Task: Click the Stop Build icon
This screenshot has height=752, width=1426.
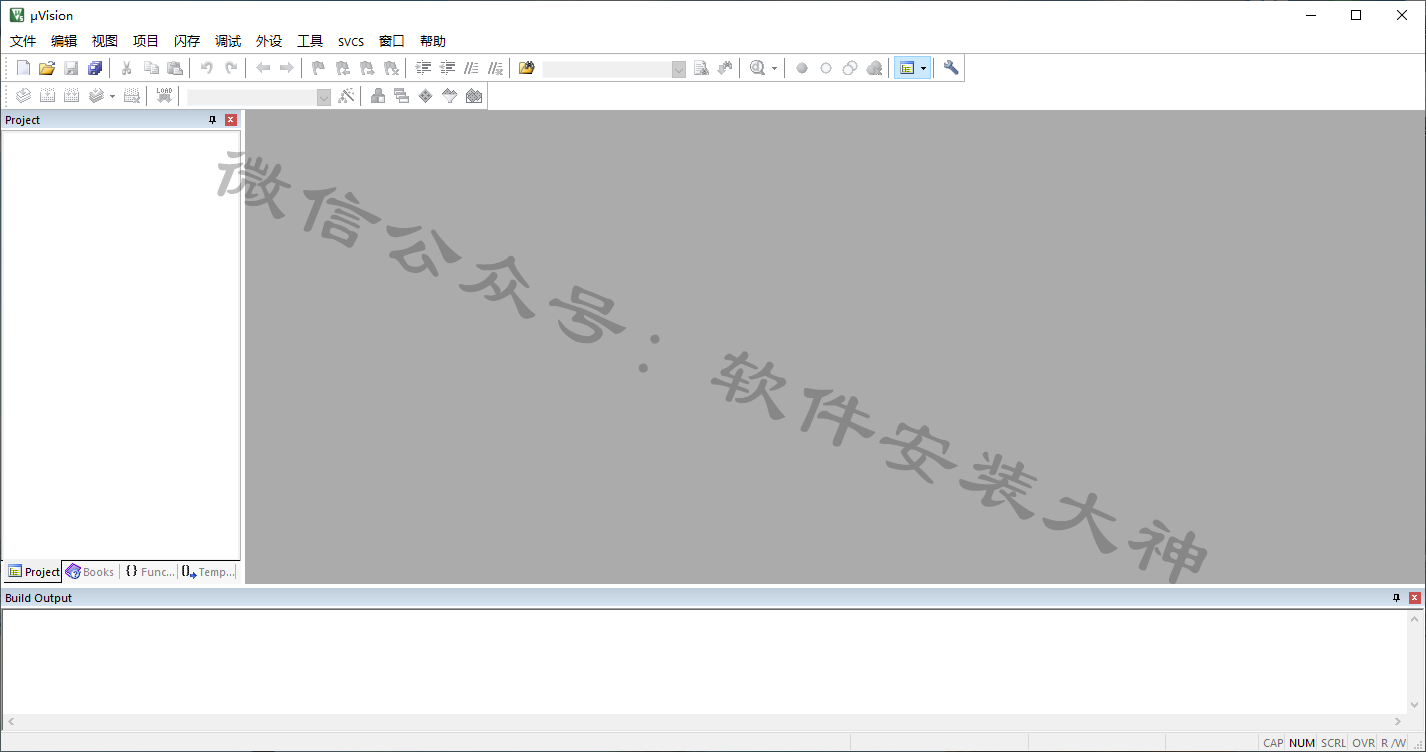Action: coord(131,96)
